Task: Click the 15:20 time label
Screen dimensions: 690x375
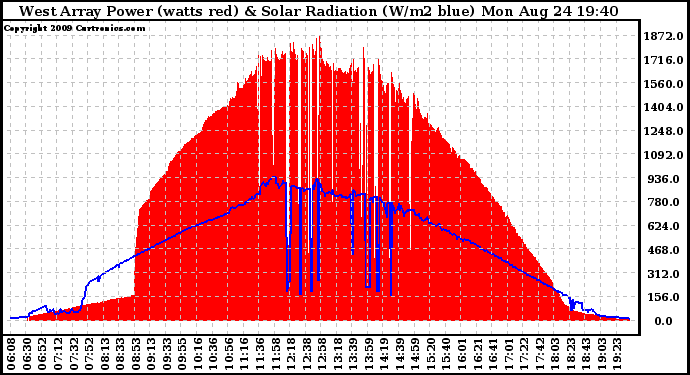Action: click(431, 354)
